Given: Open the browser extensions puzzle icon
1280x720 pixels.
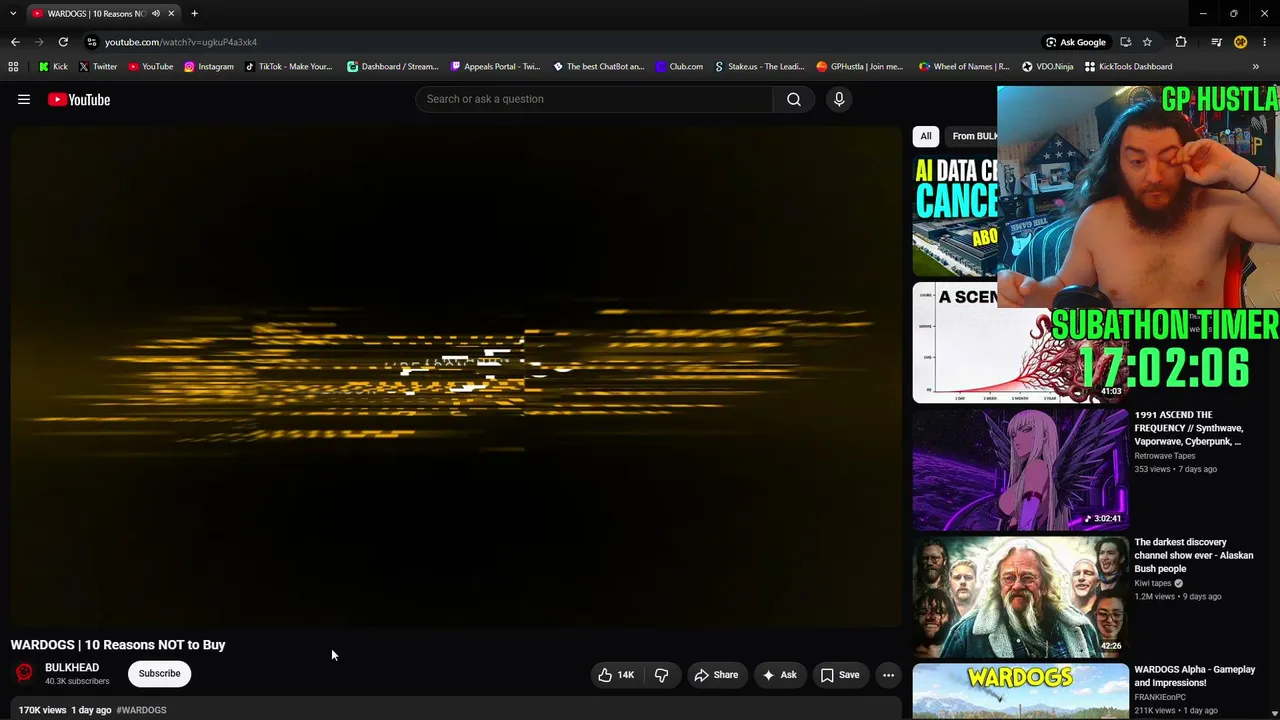Looking at the screenshot, I should (1181, 42).
